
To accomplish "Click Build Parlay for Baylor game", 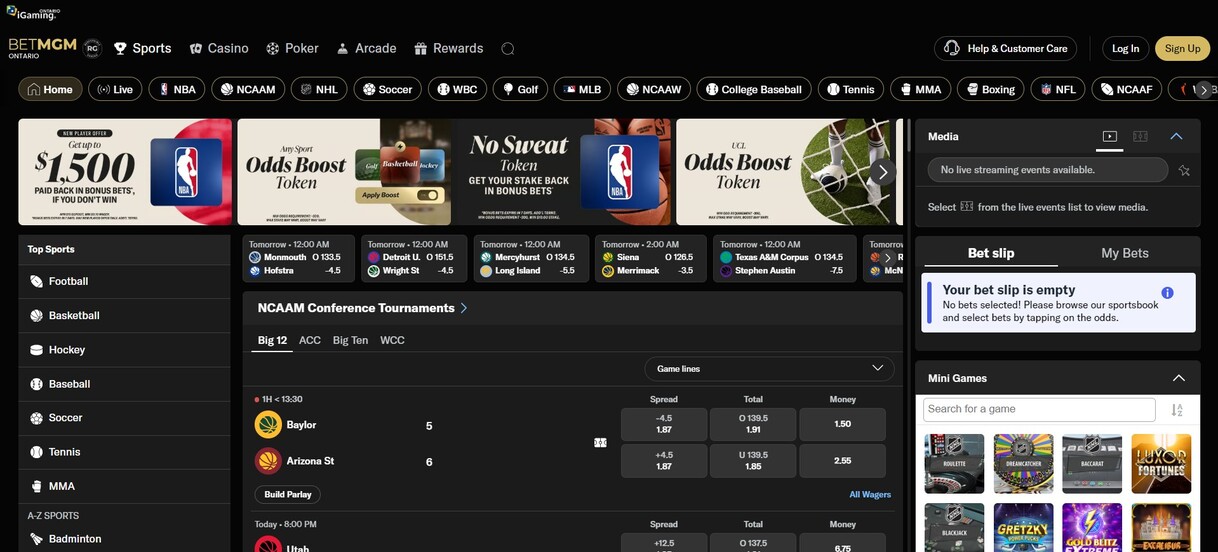I will click(x=288, y=494).
